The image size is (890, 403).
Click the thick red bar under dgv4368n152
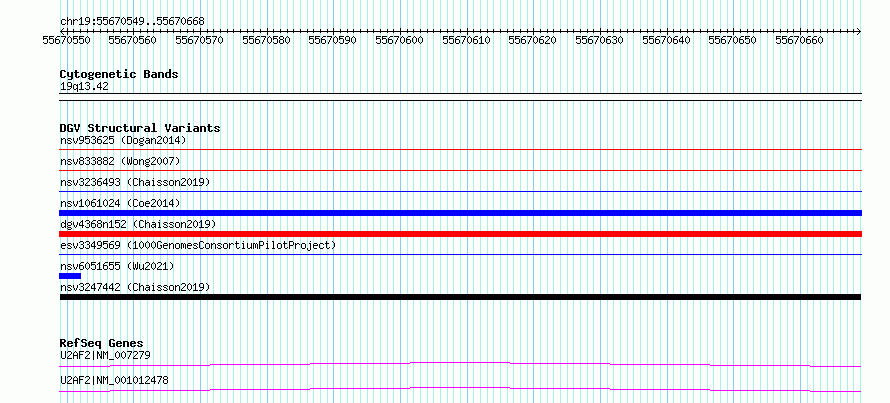point(460,234)
